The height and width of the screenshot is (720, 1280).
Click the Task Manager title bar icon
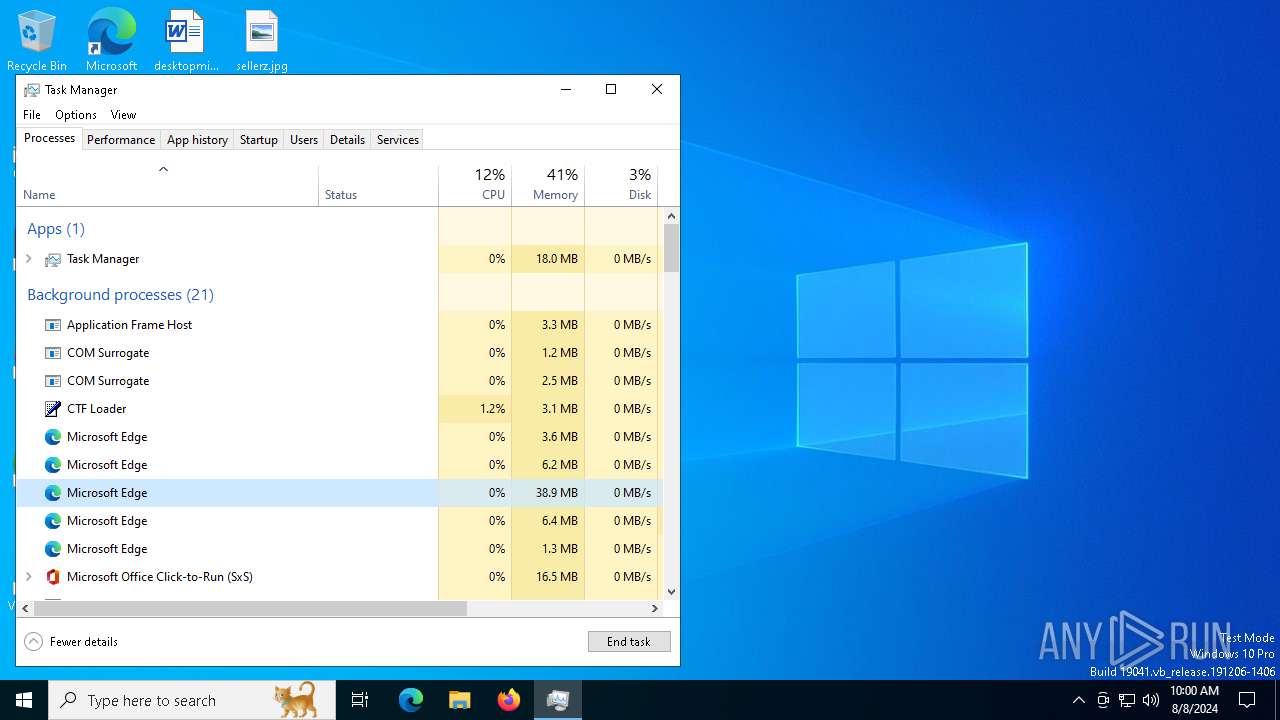[32, 90]
